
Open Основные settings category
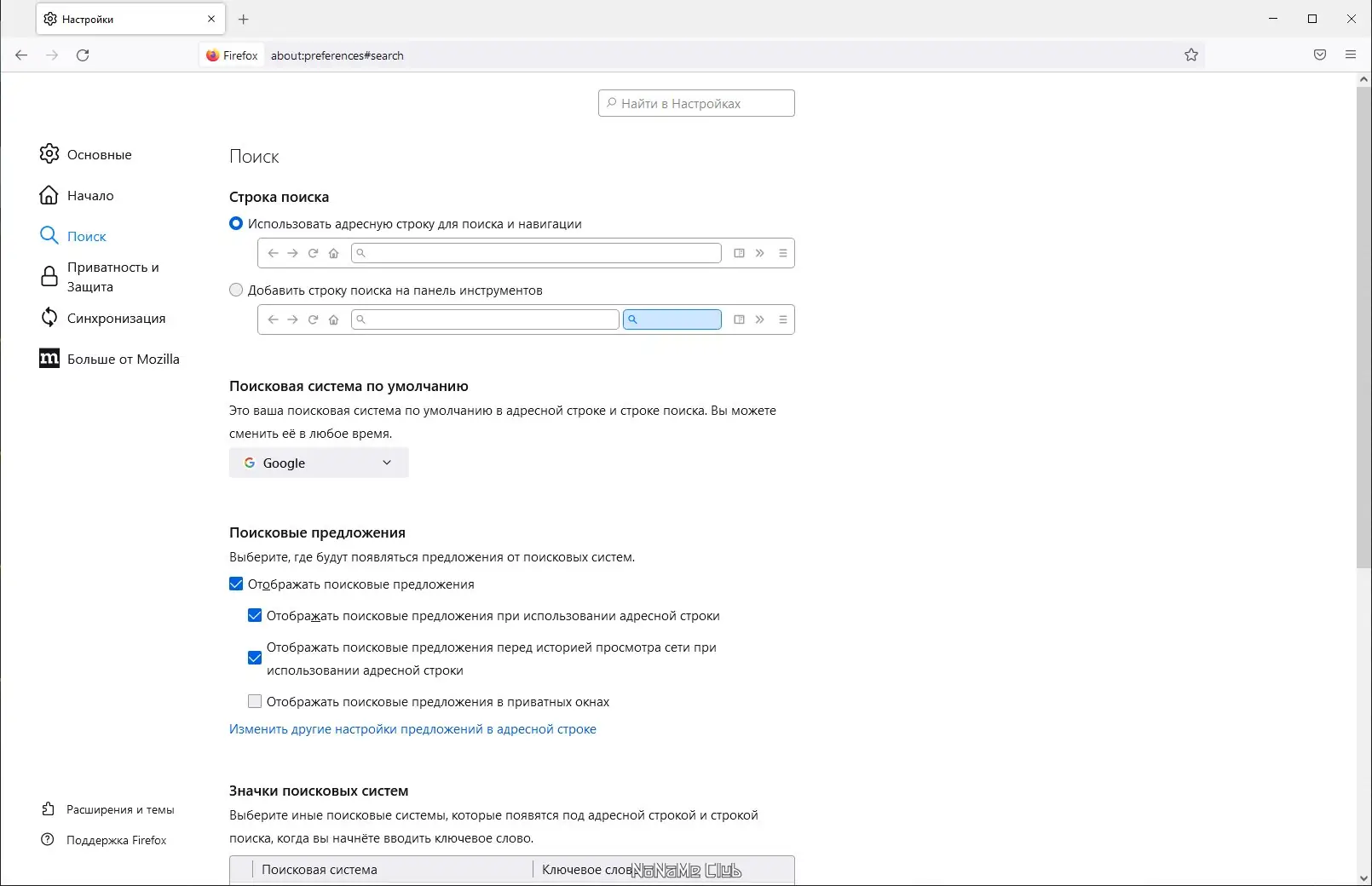[x=99, y=154]
